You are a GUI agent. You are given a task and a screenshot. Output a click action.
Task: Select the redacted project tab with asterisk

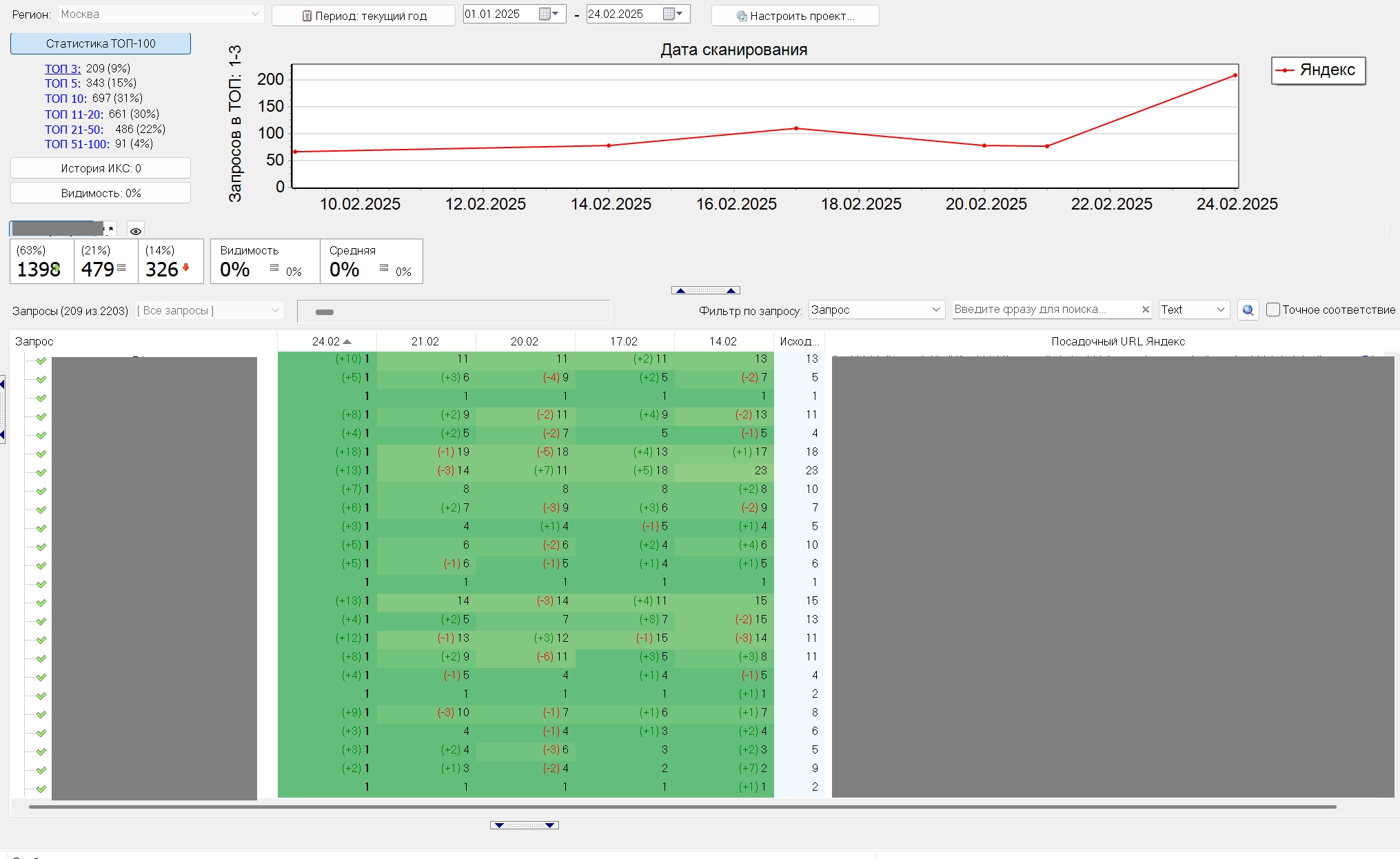pos(63,229)
